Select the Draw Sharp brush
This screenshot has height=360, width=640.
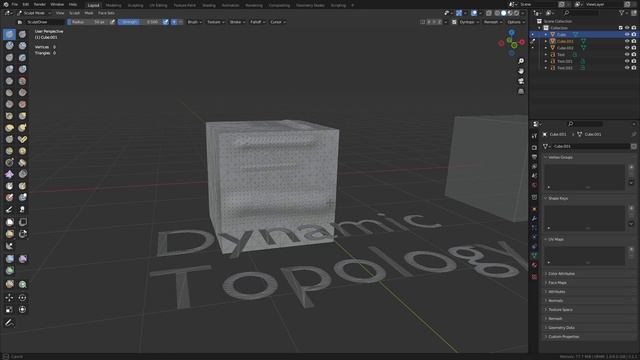coord(22,34)
